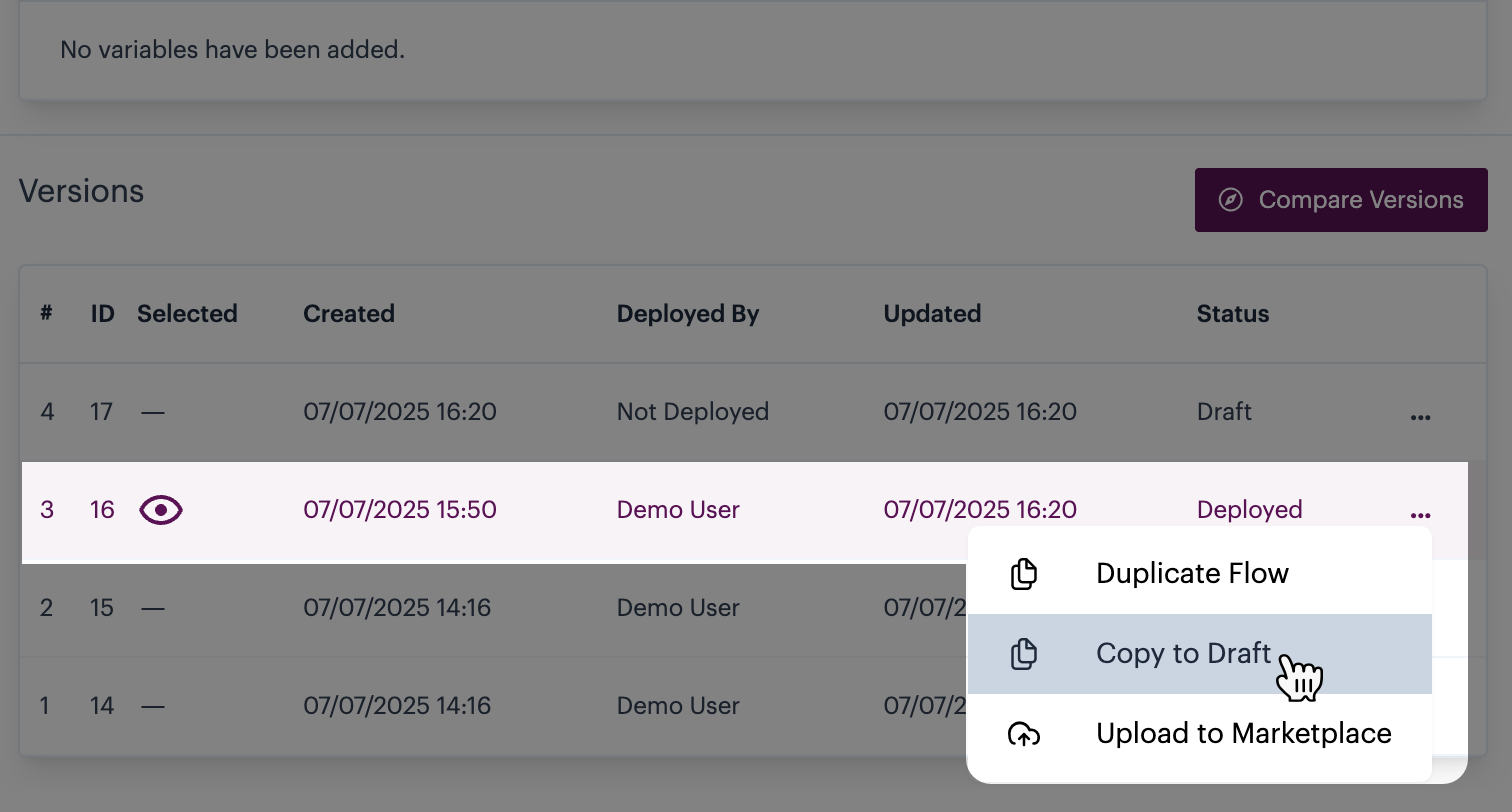Click Demo User in the deployed version row

click(x=678, y=510)
